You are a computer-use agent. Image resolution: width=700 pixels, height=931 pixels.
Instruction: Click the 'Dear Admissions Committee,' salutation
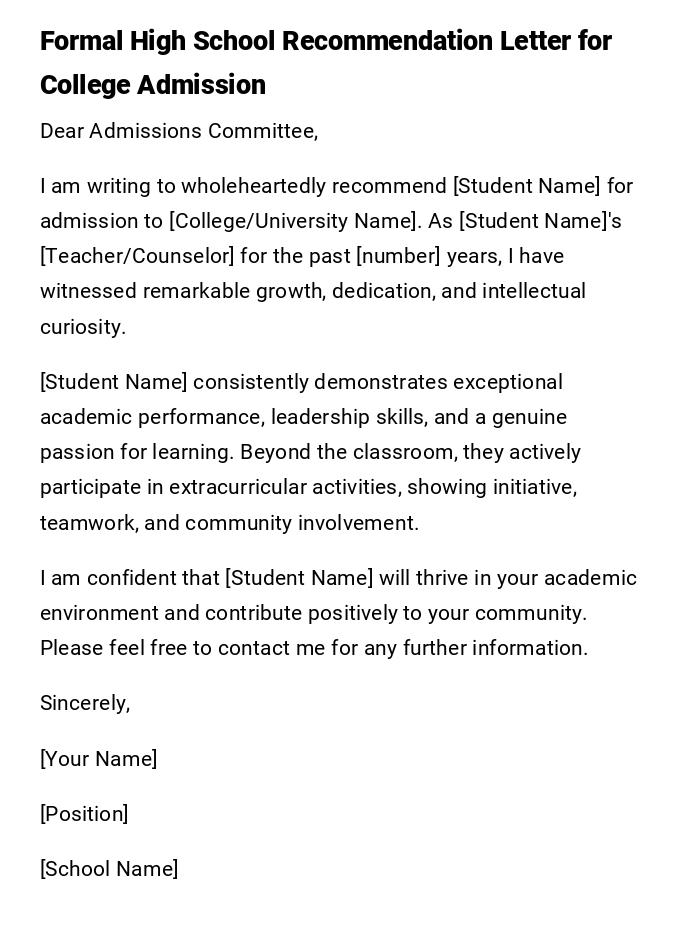click(179, 131)
